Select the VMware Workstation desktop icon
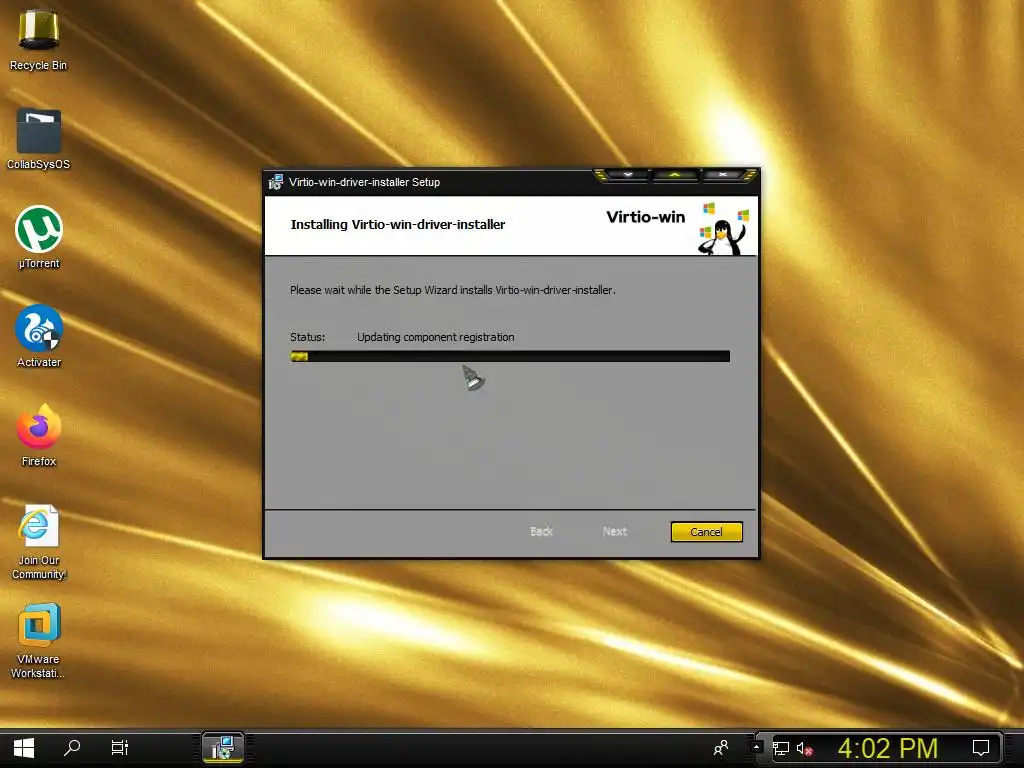The image size is (1024, 768). coord(39,641)
